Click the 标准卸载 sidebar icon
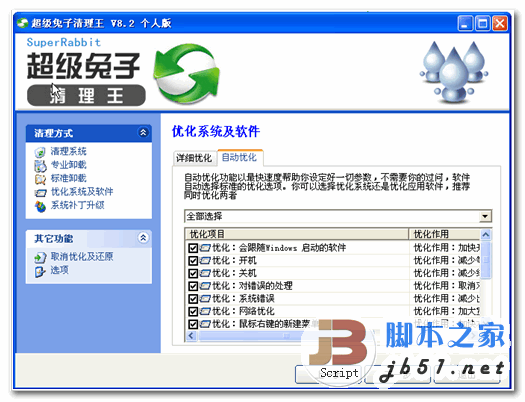The image size is (525, 402). [x=40, y=179]
